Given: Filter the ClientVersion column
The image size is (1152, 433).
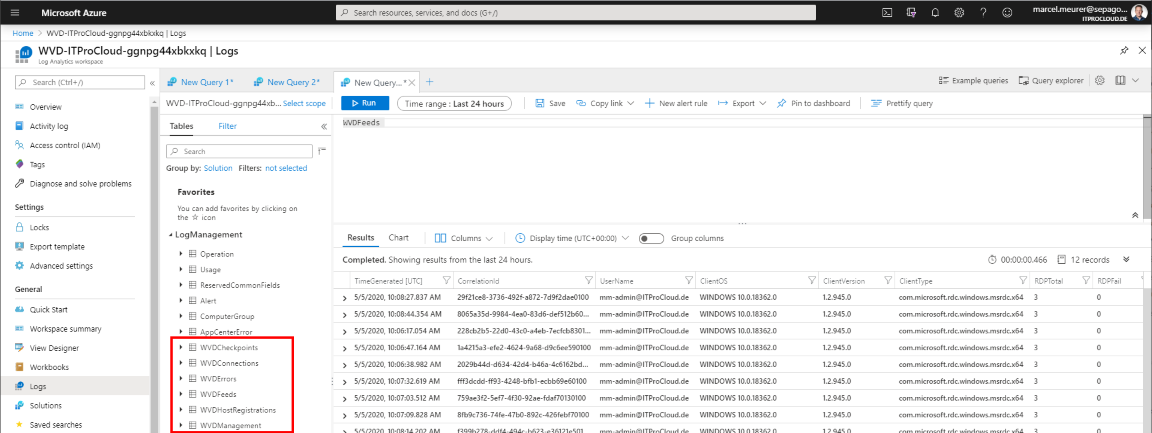Looking at the screenshot, I should pyautogui.click(x=886, y=281).
